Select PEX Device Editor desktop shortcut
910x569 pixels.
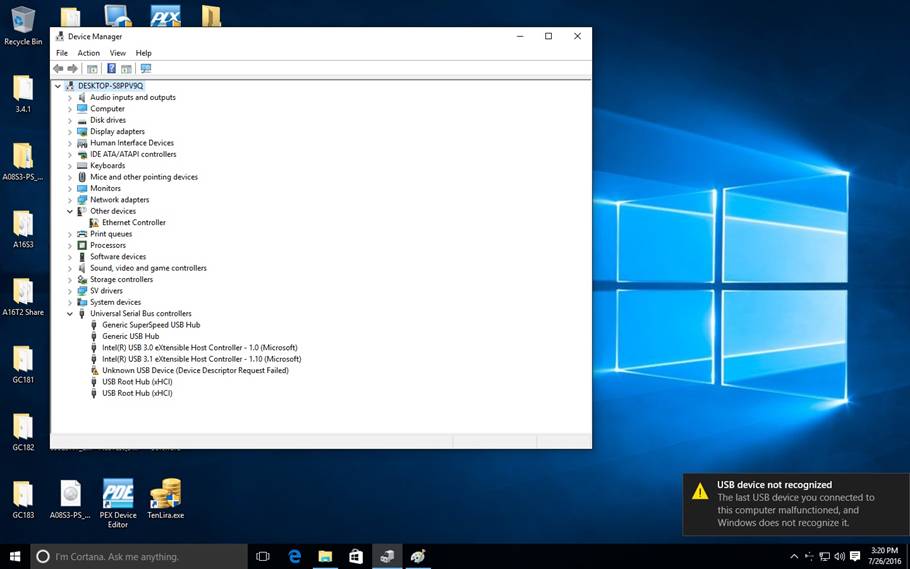tap(118, 503)
